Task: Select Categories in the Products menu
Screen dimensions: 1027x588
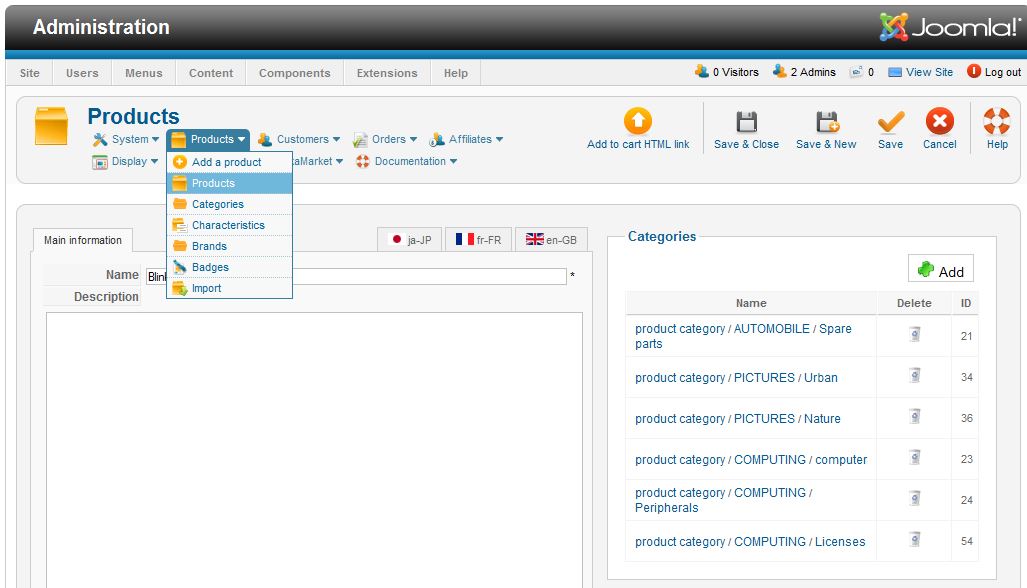Action: coord(229,204)
